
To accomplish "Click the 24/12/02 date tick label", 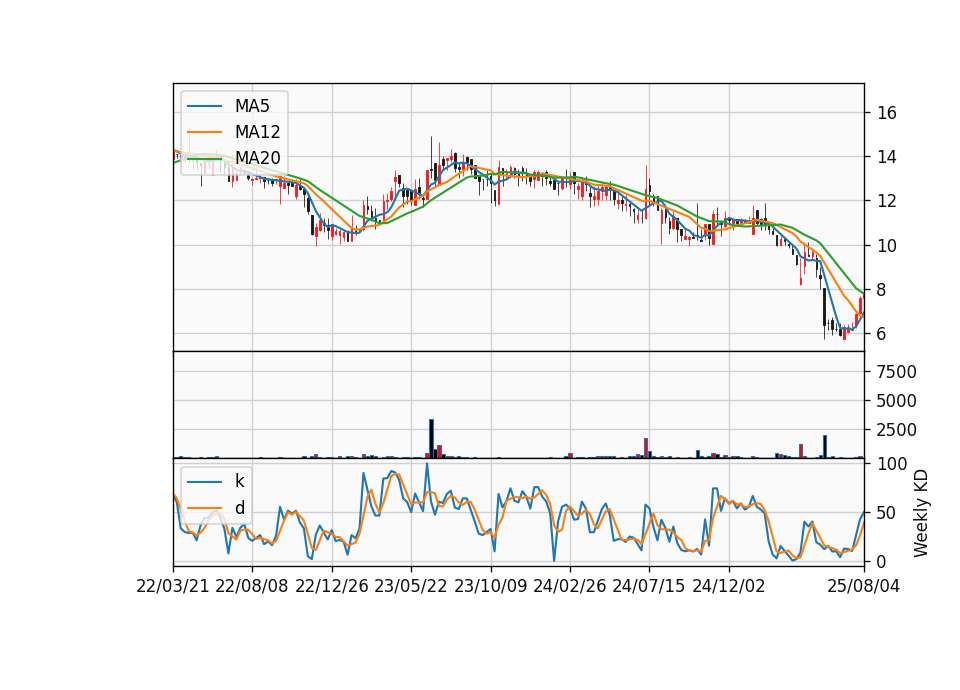I will pyautogui.click(x=729, y=586).
